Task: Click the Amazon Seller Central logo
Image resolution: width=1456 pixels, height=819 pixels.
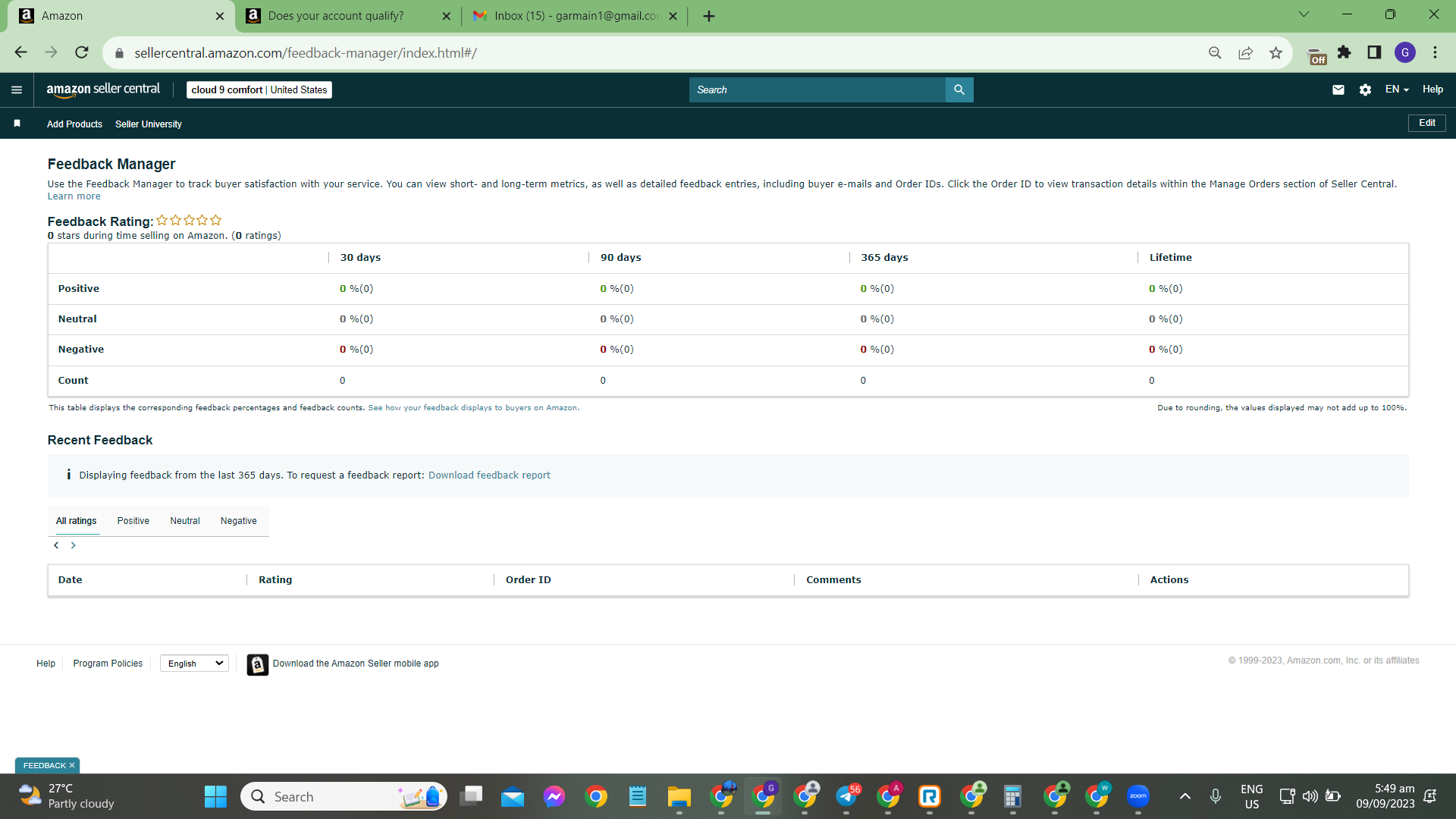Action: coord(103,89)
